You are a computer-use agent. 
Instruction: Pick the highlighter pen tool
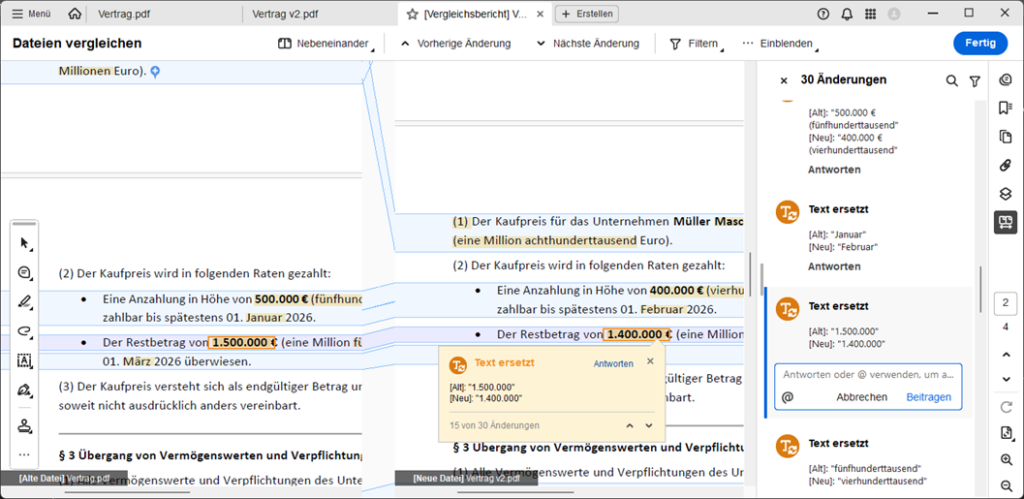[24, 301]
